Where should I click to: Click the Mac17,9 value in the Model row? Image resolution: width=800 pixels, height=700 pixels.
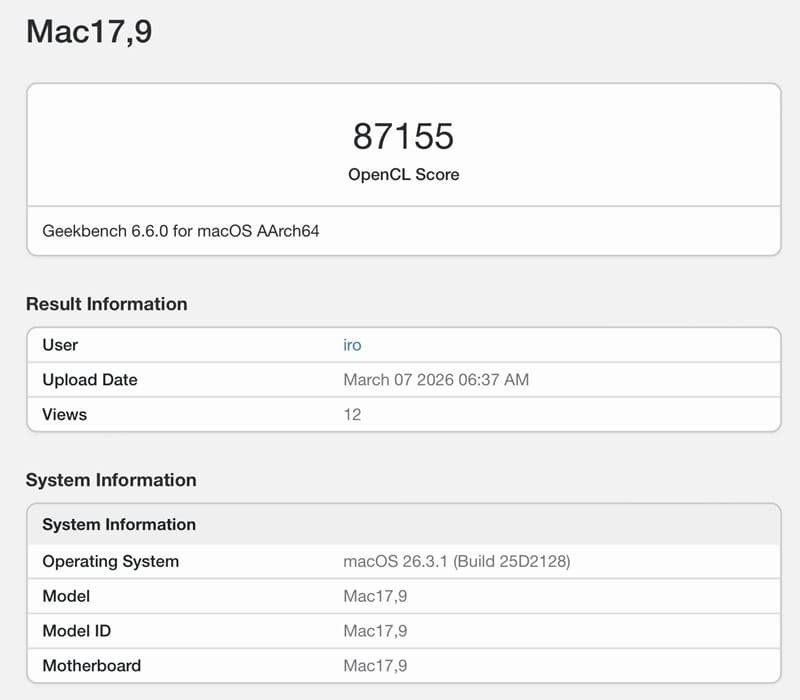click(x=375, y=596)
